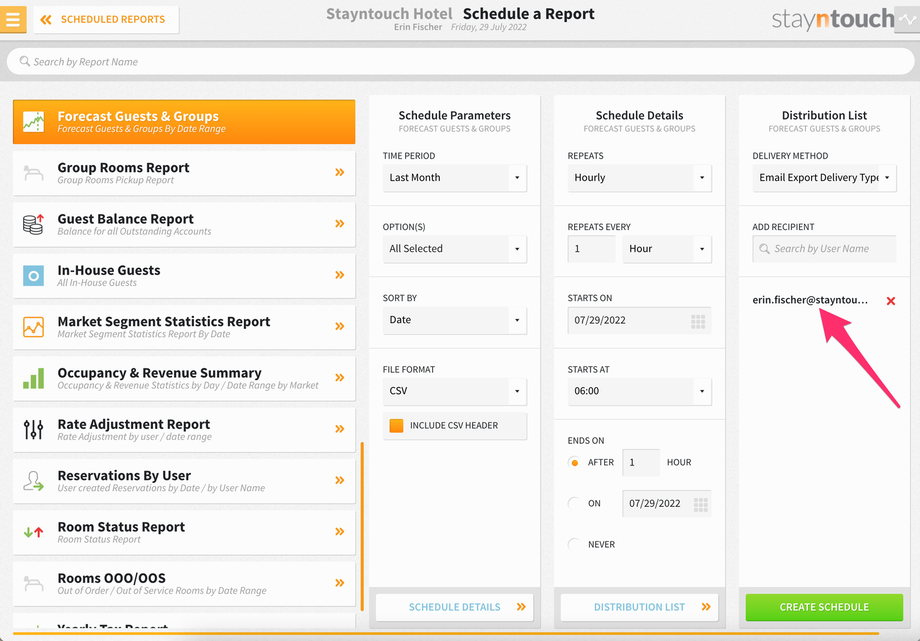Open the Delivery Method dropdown
The image size is (920, 641).
[x=824, y=177]
